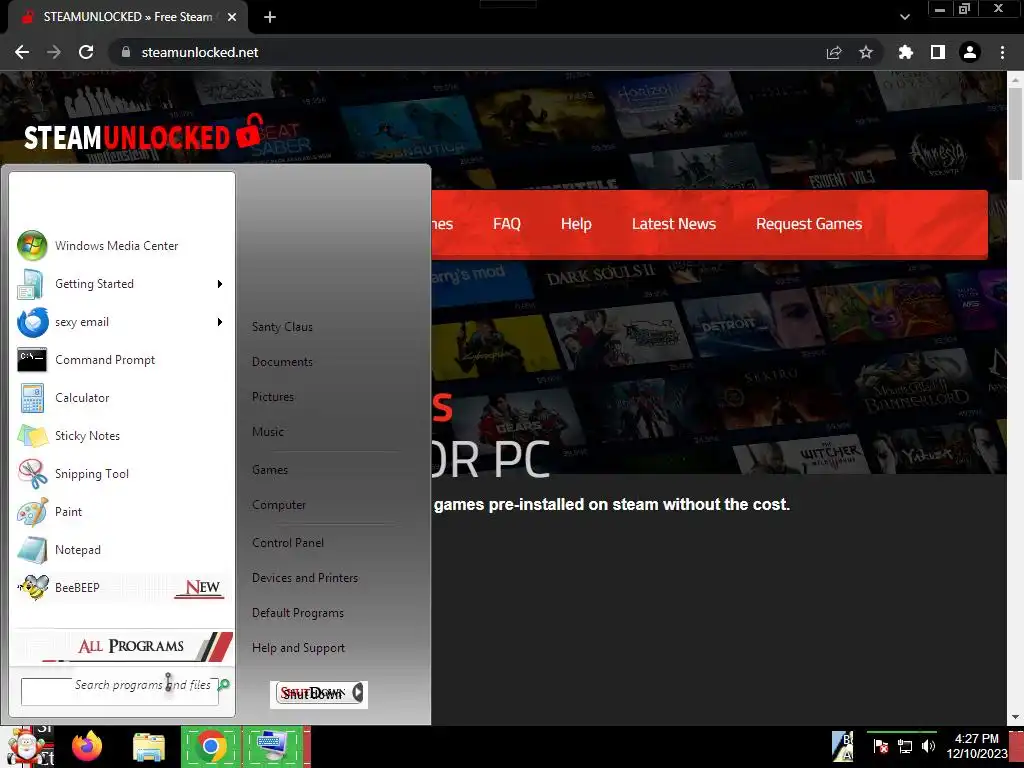Screen dimensions: 1024x768
Task: Click the Search programs and files box
Action: (120, 692)
